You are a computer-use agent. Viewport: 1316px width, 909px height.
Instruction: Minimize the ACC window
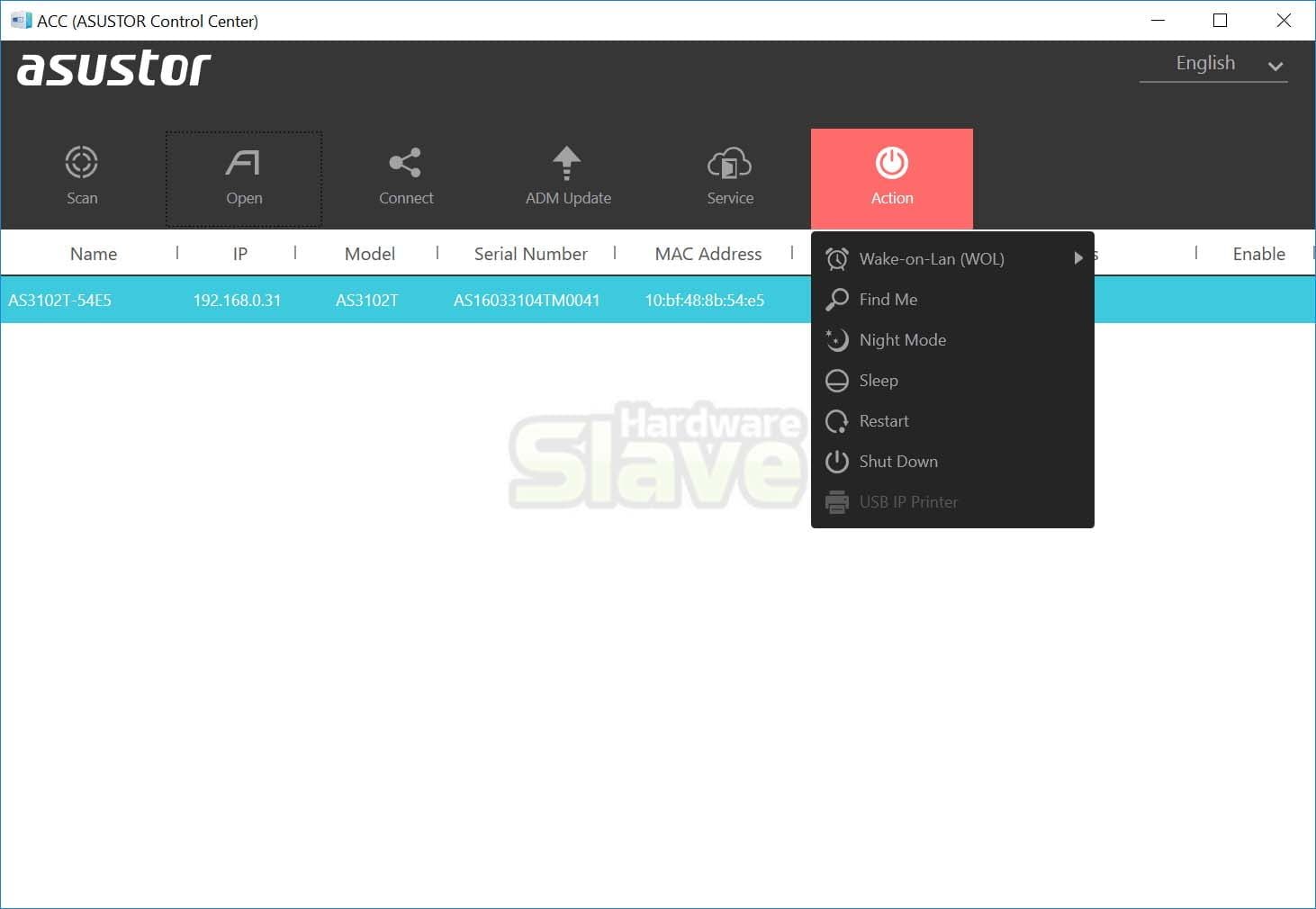pyautogui.click(x=1158, y=20)
